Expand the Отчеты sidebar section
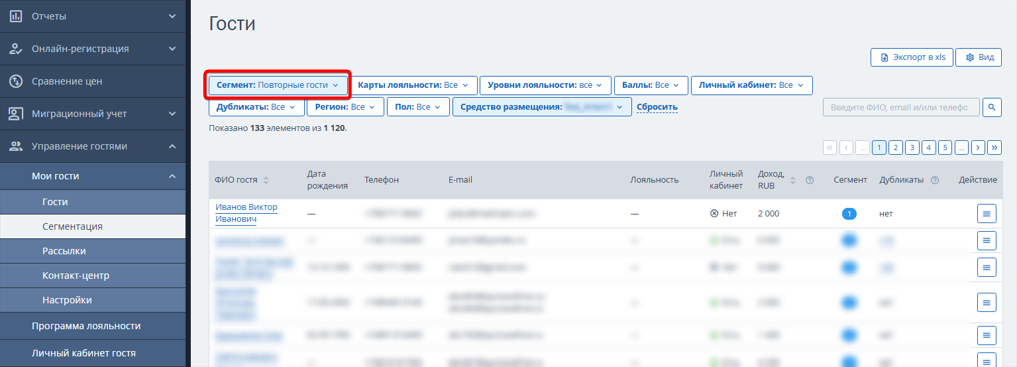1017x367 pixels. (172, 16)
